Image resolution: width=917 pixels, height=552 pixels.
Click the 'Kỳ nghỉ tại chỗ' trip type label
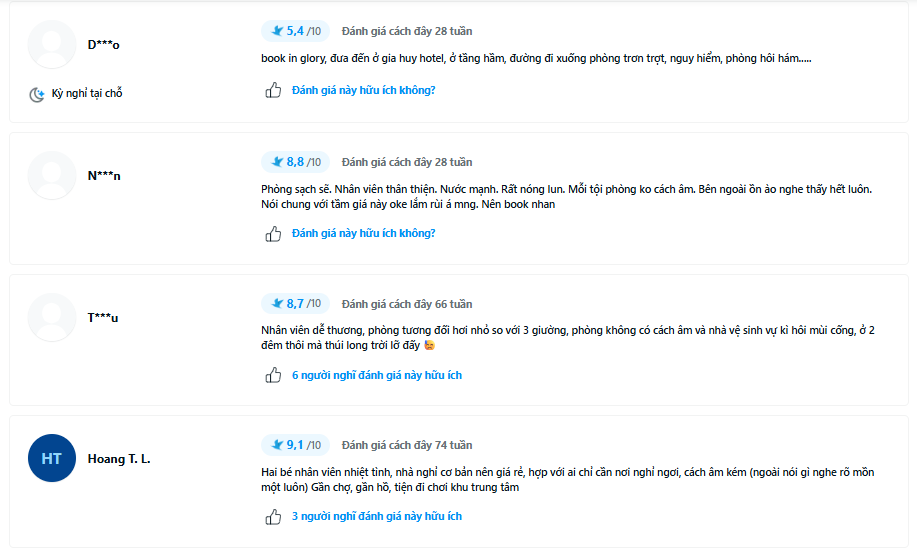pos(87,93)
